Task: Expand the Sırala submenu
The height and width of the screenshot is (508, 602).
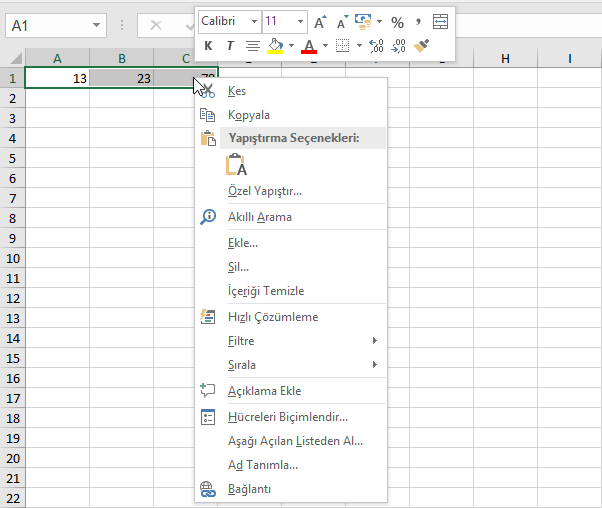Action: click(291, 365)
